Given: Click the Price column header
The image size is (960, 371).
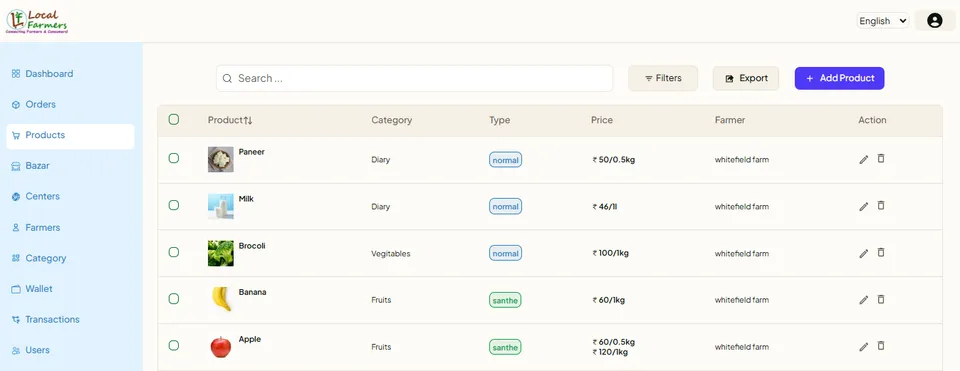Looking at the screenshot, I should tap(602, 121).
